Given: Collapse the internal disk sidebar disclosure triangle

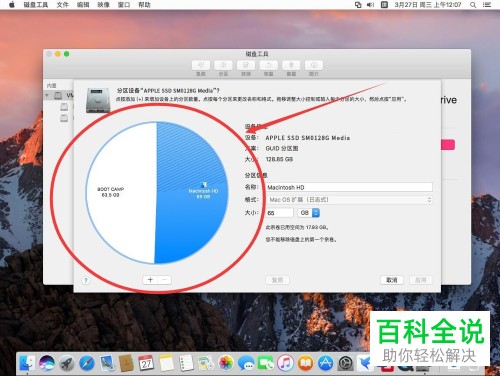Looking at the screenshot, I should coord(47,96).
